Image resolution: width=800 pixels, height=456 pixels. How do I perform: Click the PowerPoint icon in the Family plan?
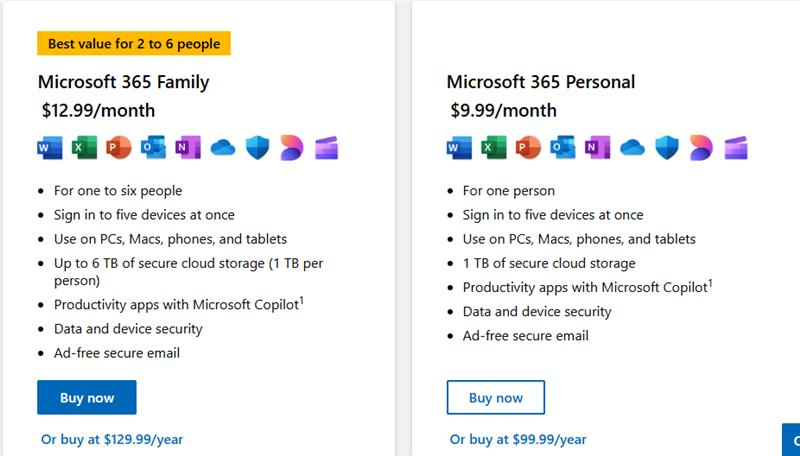pyautogui.click(x=119, y=148)
